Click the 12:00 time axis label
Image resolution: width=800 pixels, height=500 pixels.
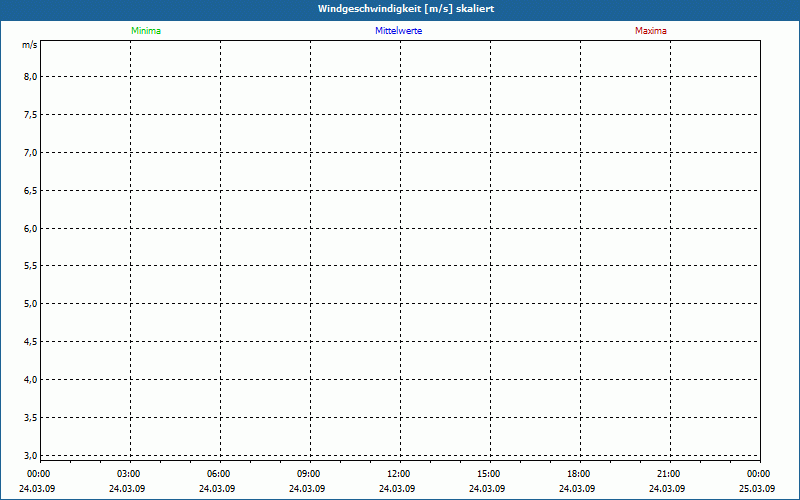tap(398, 474)
